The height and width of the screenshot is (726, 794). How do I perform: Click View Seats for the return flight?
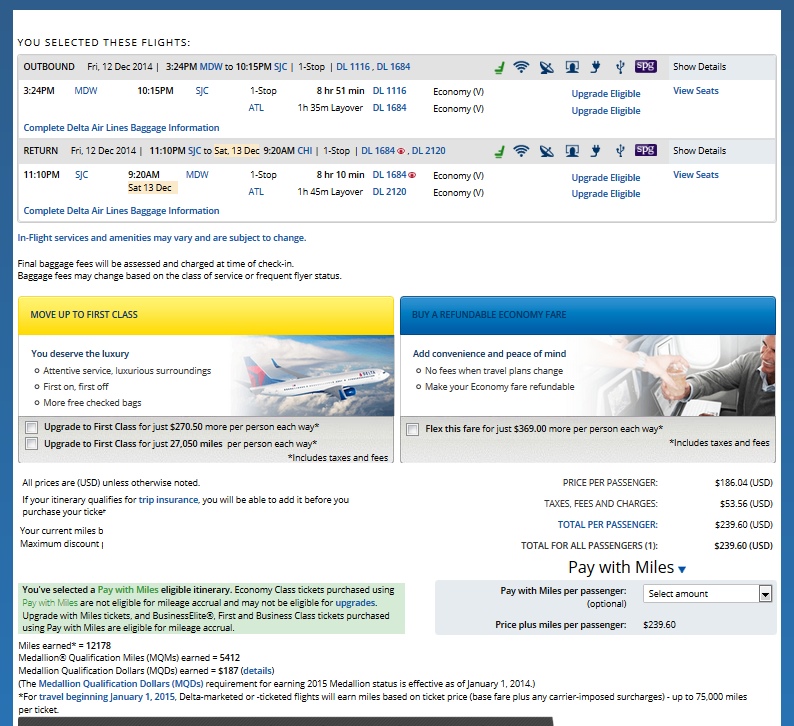tap(695, 175)
